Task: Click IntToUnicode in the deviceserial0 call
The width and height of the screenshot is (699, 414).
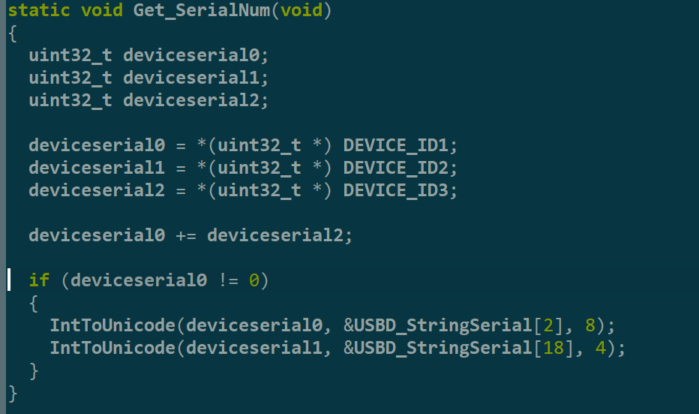Action: tap(112, 325)
